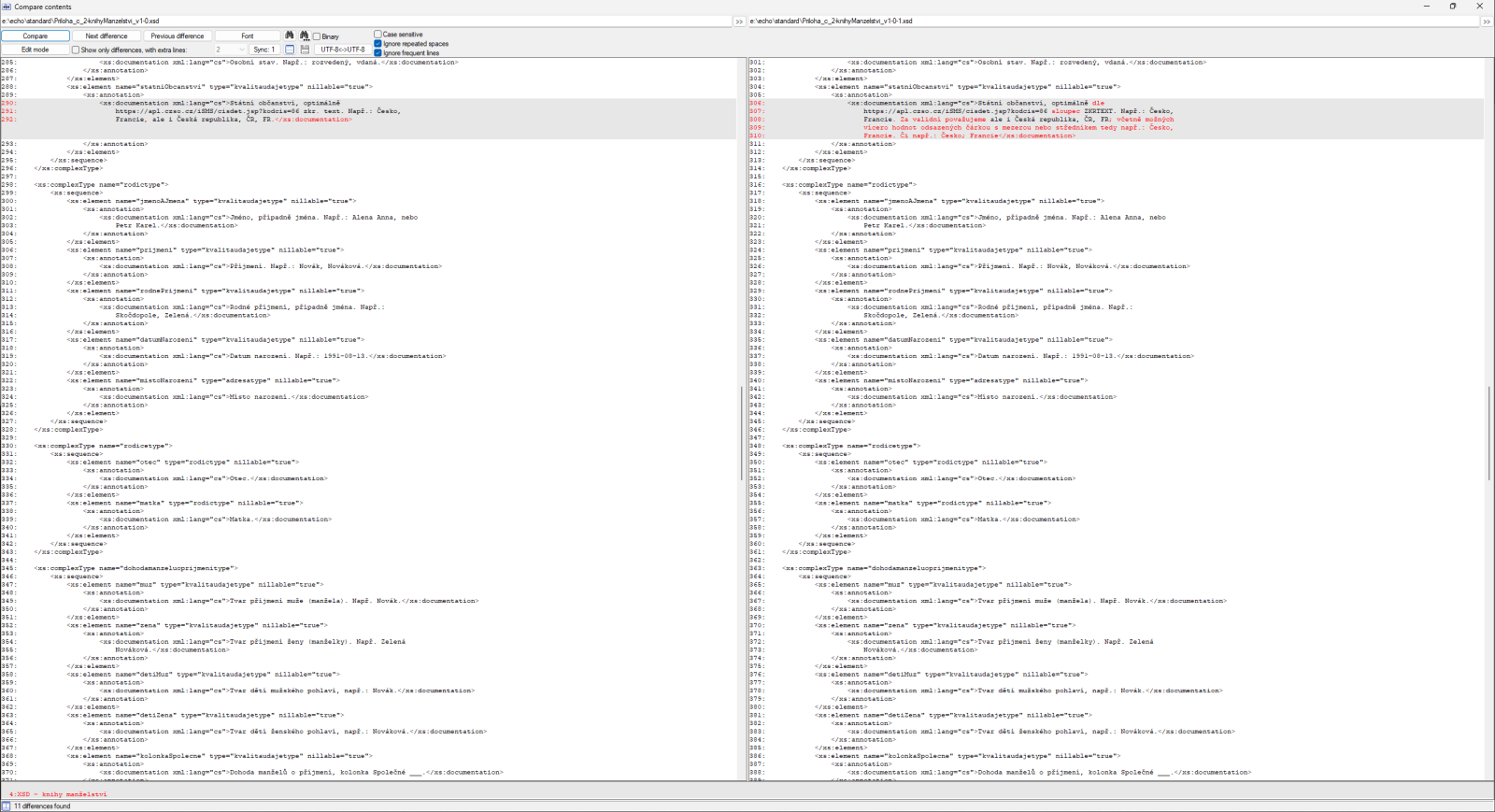Click the save diskette icon
Viewport: 1495px width, 812px height.
click(305, 50)
